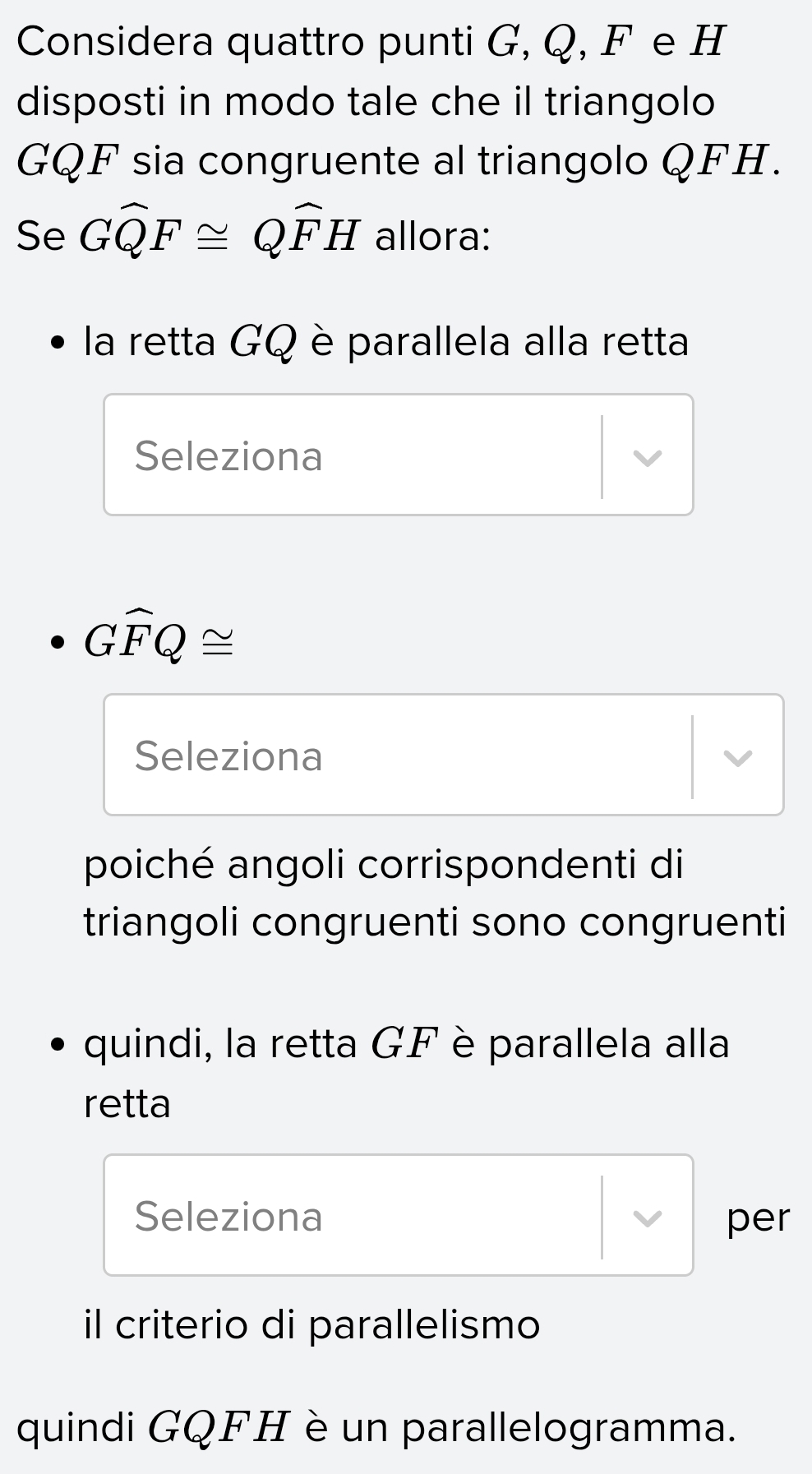Click the line 'GQF sia congruente al triangolo QFH'

(x=398, y=160)
